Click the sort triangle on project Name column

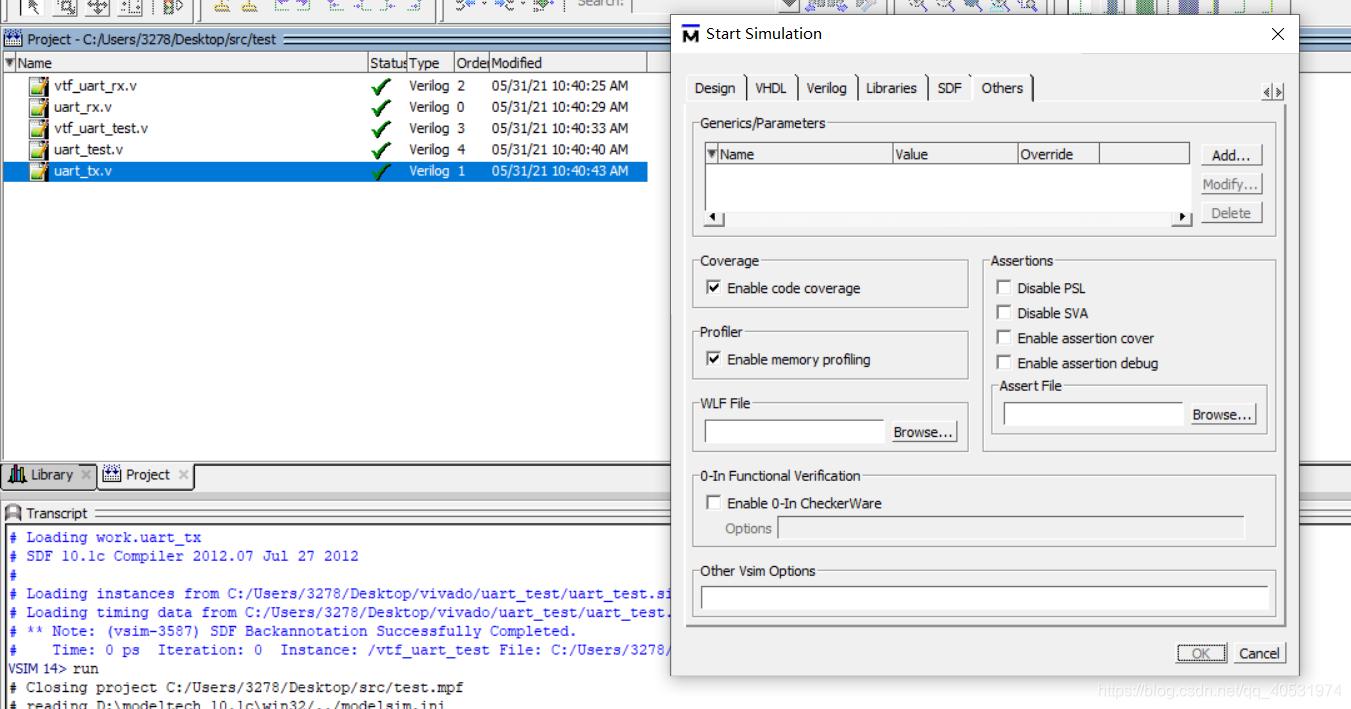coord(10,62)
